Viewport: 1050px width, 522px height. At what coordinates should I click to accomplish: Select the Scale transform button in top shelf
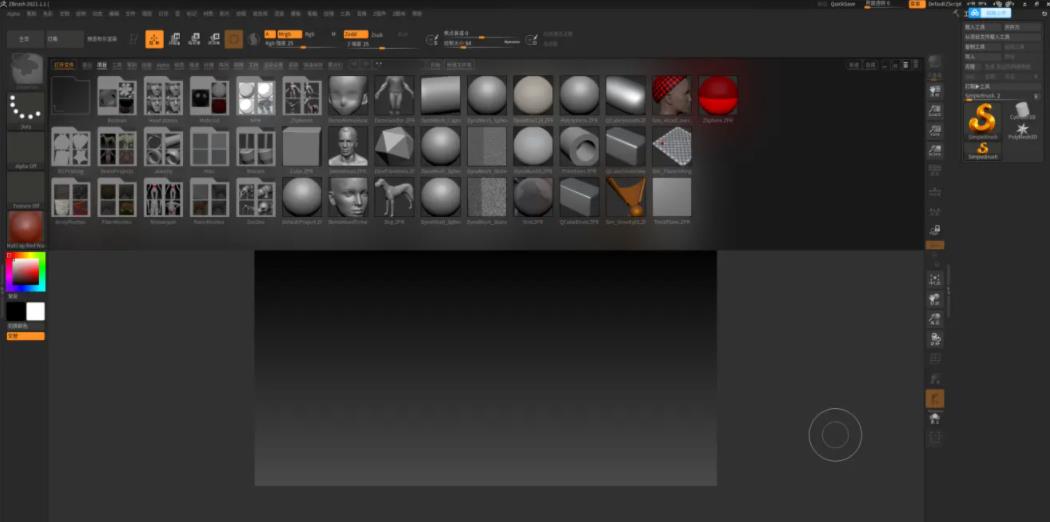click(194, 39)
